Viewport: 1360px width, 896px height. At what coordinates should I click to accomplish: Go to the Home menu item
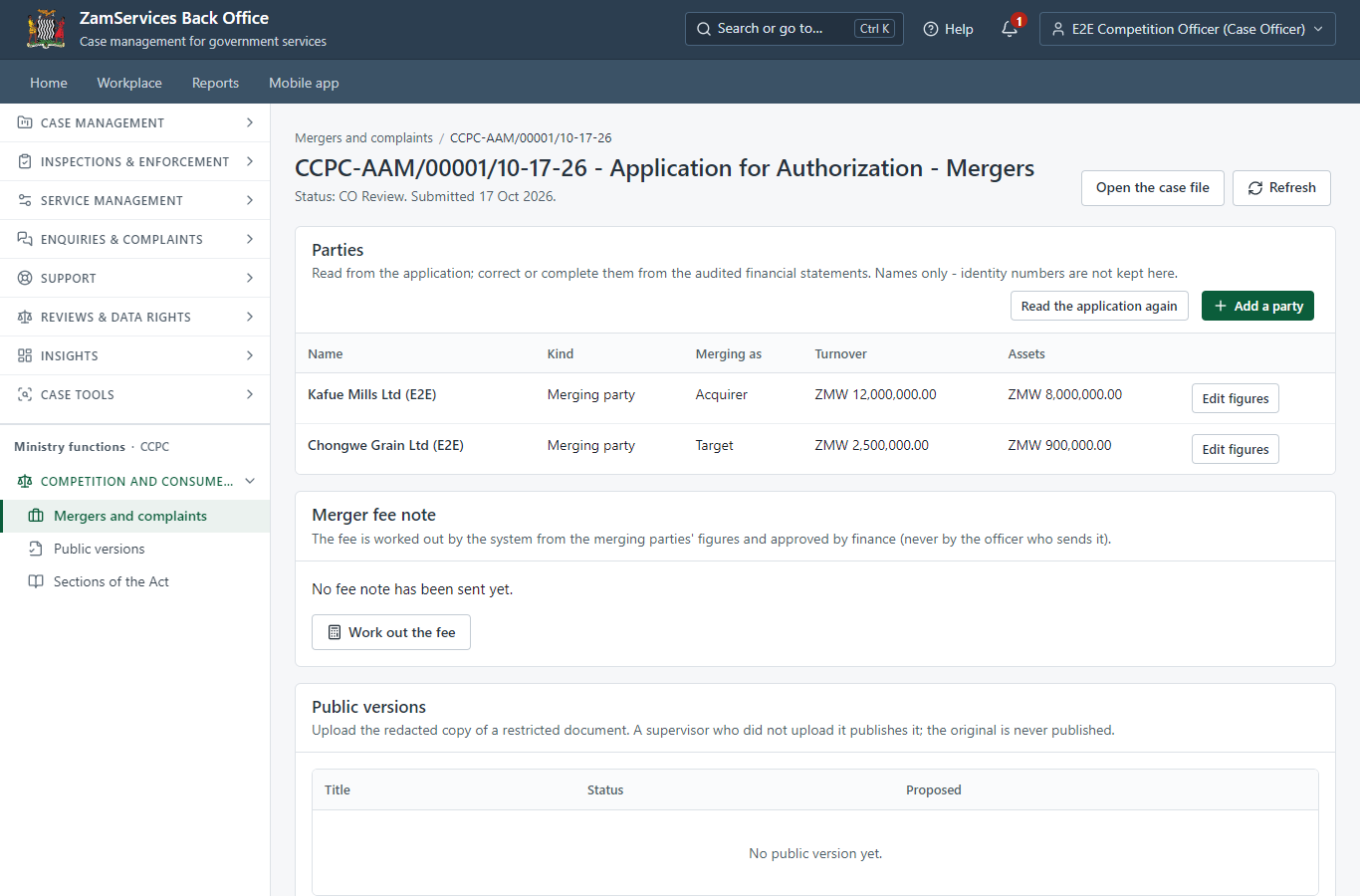49,83
